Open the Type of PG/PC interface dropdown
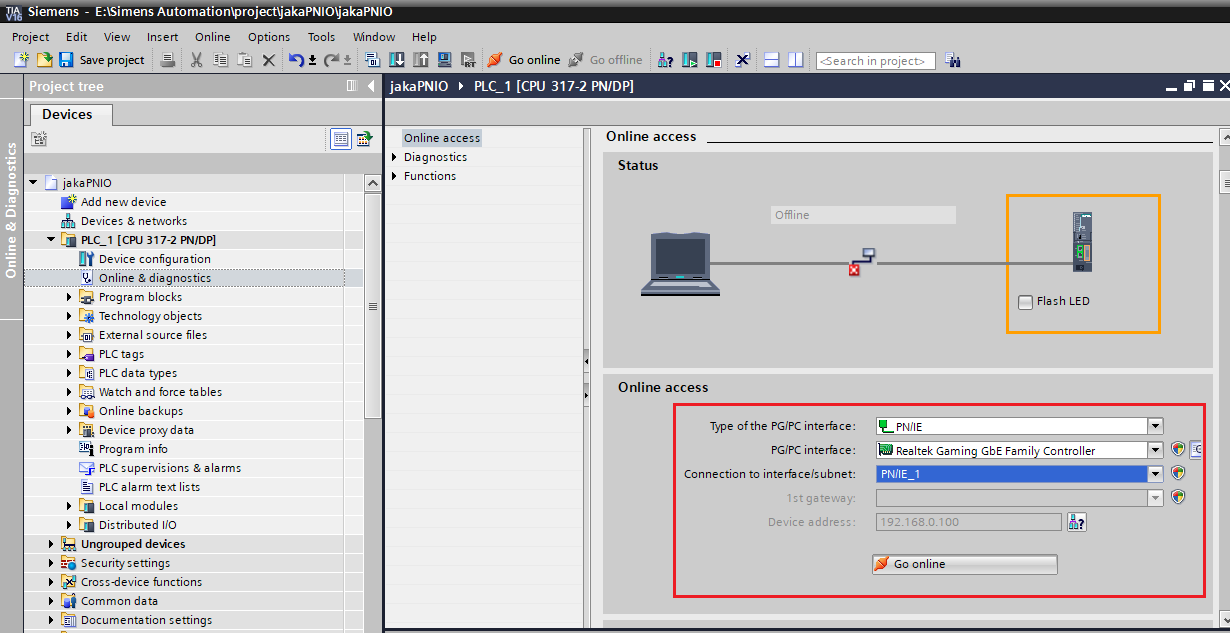Viewport: 1230px width, 633px height. pos(1155,426)
